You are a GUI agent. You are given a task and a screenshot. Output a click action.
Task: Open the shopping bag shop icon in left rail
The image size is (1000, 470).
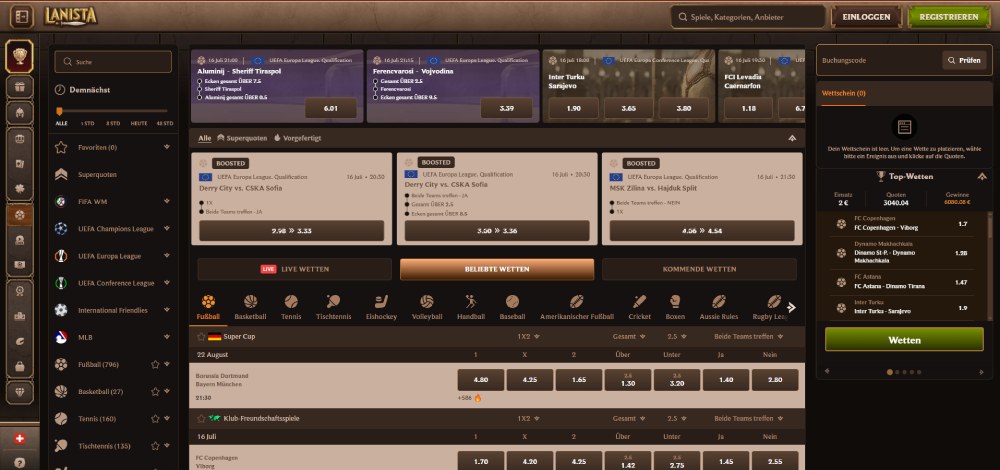click(x=19, y=366)
